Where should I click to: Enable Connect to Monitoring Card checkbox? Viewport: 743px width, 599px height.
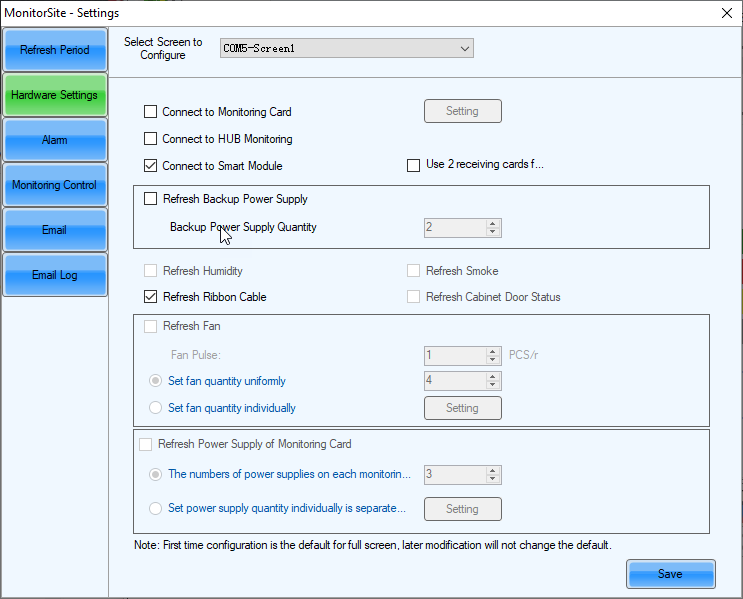(150, 112)
